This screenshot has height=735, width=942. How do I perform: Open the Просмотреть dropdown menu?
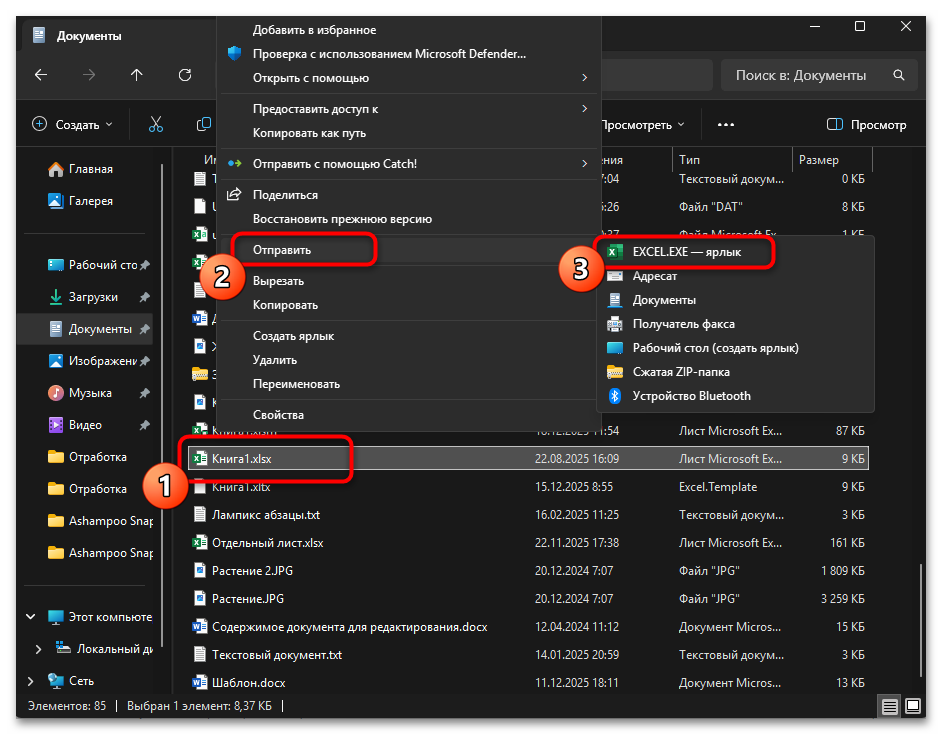642,124
